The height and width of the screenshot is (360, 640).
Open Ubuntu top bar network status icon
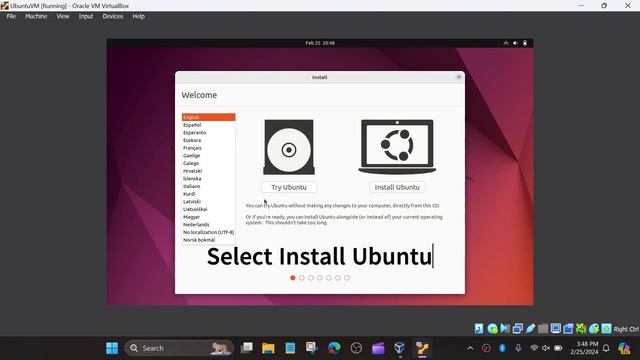click(x=506, y=43)
